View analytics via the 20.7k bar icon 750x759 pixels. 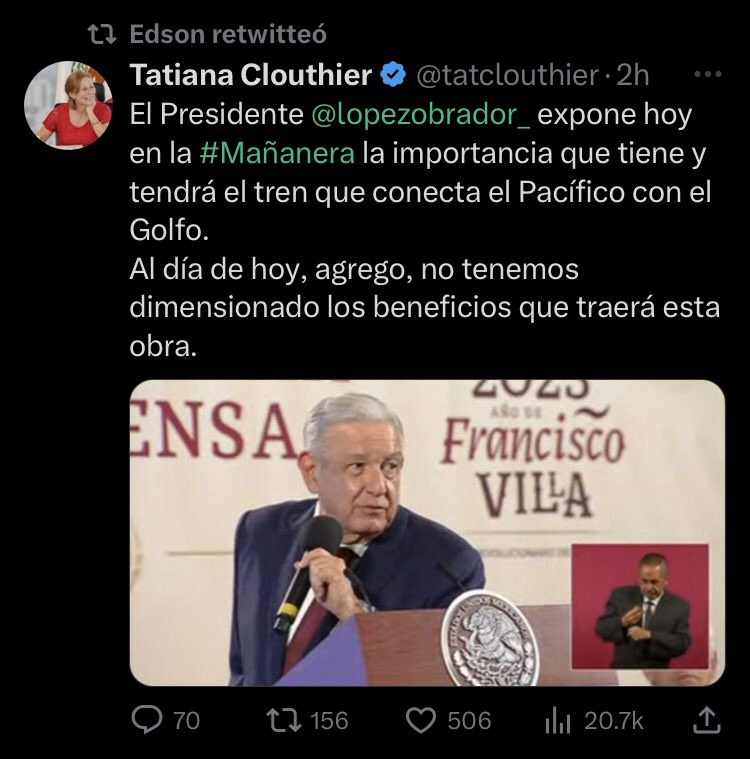pos(557,721)
